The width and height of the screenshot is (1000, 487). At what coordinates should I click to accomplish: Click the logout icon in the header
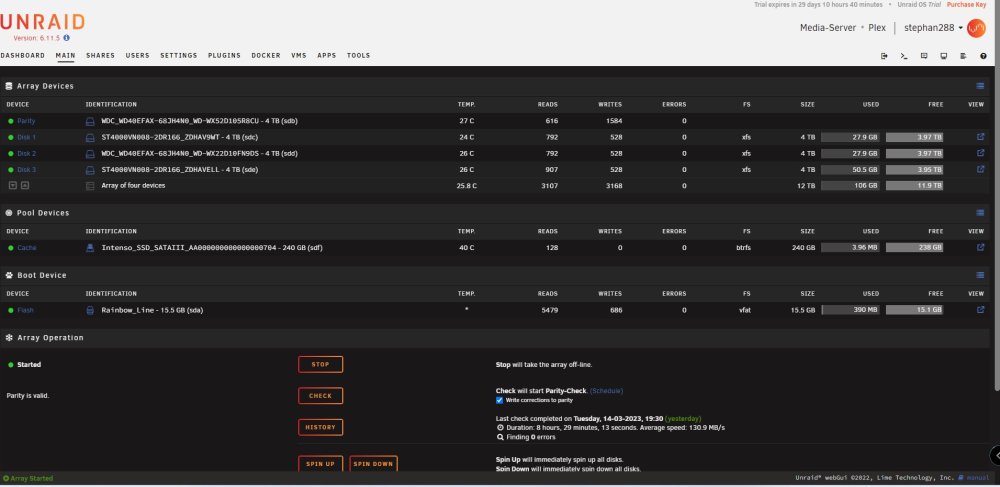pos(884,56)
